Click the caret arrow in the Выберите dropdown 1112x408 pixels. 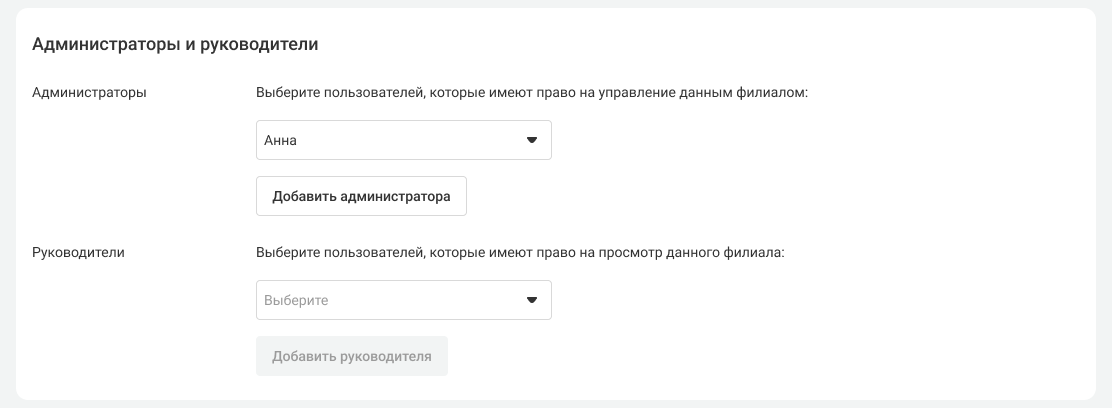coord(532,300)
